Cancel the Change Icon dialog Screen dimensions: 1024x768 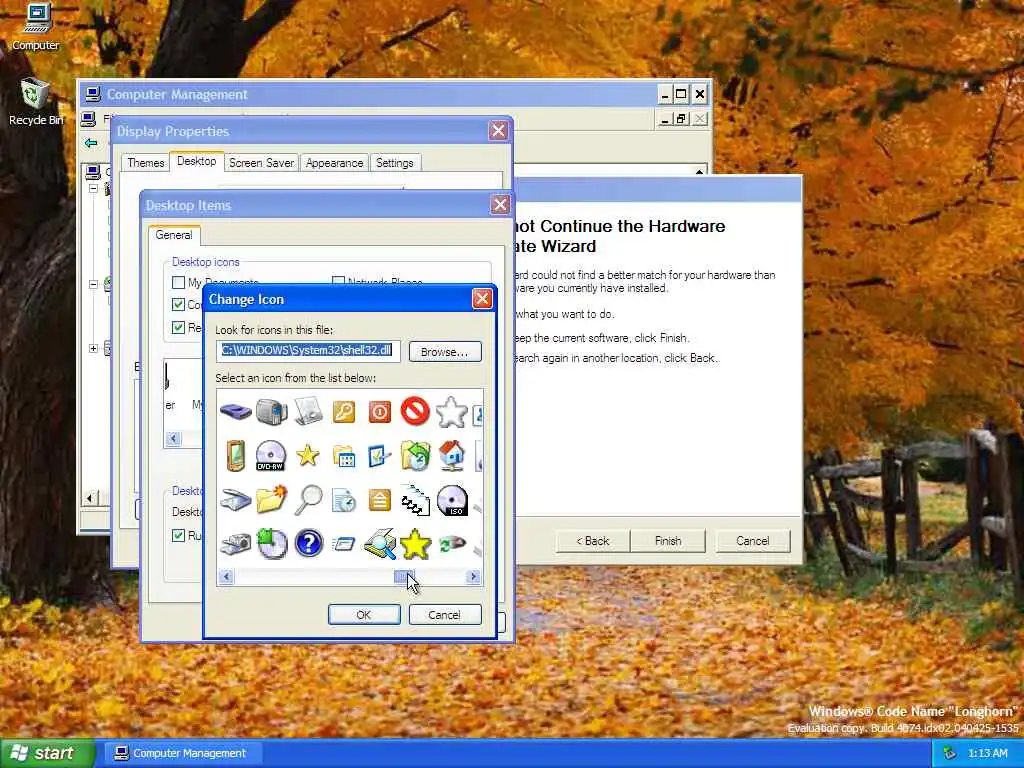tap(445, 615)
